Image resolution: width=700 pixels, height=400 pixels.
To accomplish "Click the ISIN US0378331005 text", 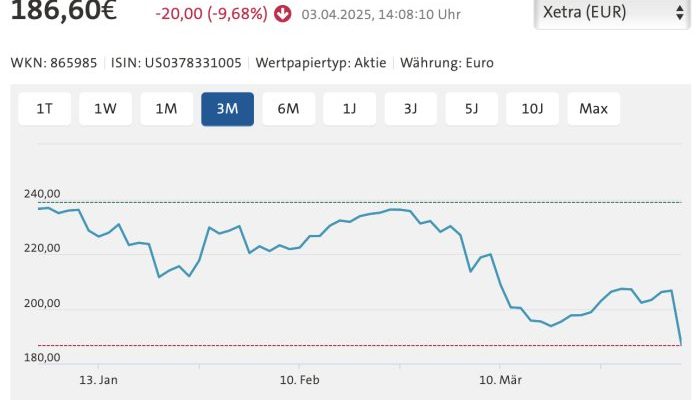I will click(x=187, y=62).
